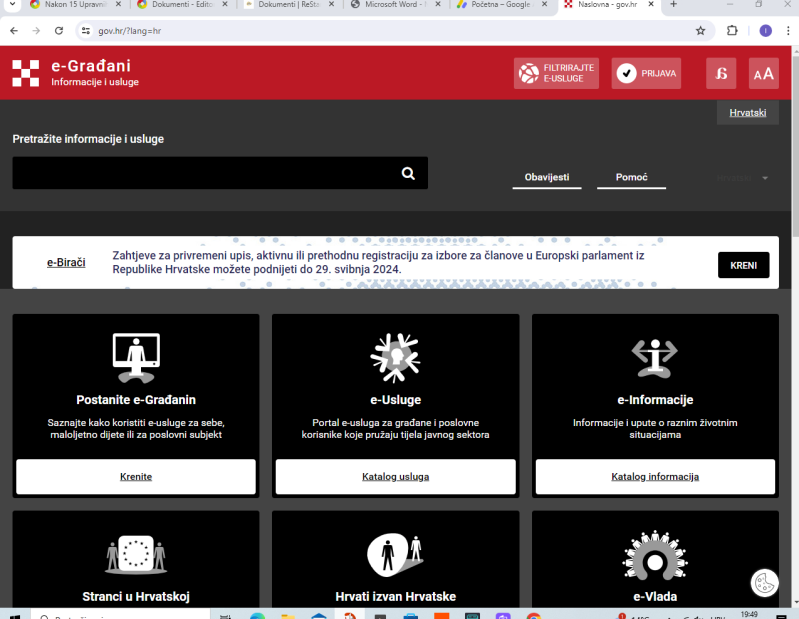
Task: Open Katalog informacija
Action: point(655,476)
